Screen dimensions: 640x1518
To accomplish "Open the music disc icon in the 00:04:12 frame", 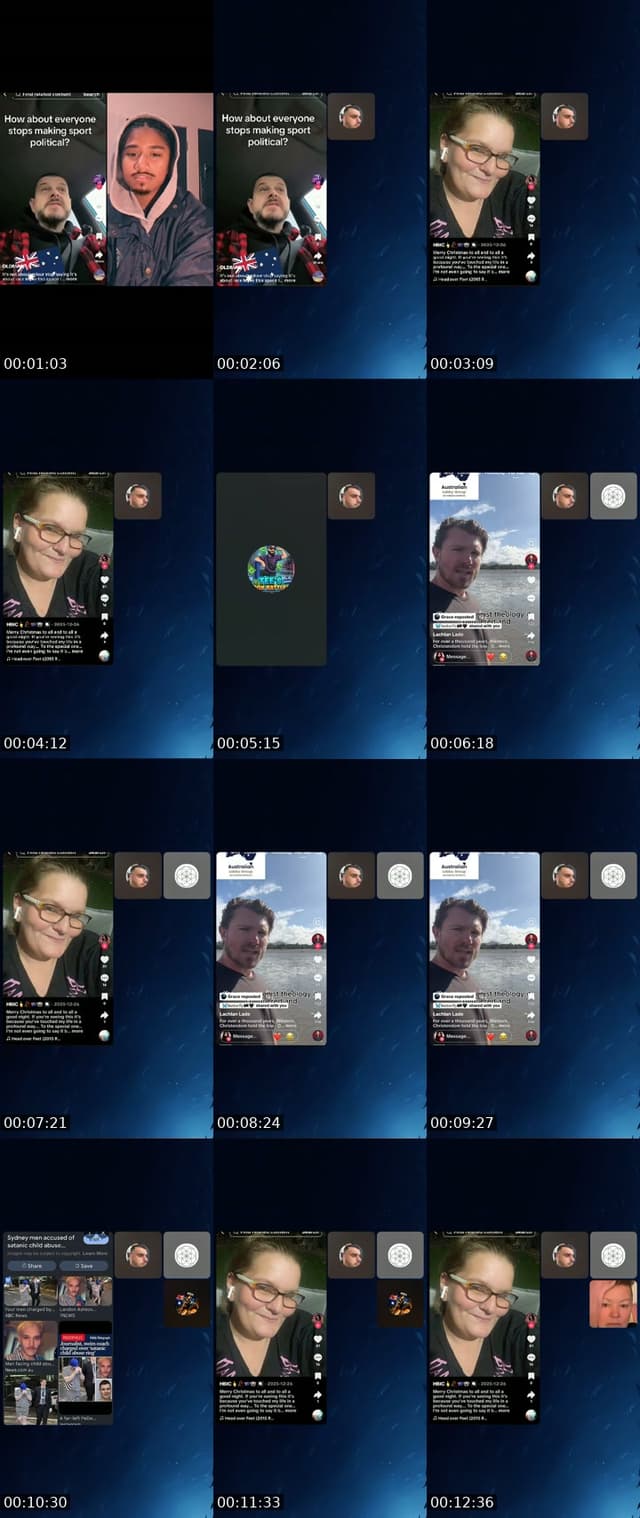I will point(104,657).
